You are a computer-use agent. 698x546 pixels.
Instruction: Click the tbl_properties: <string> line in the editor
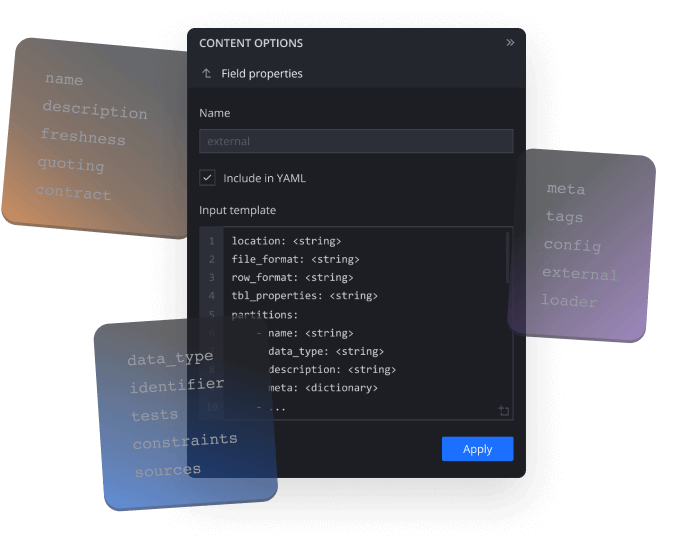coord(304,296)
